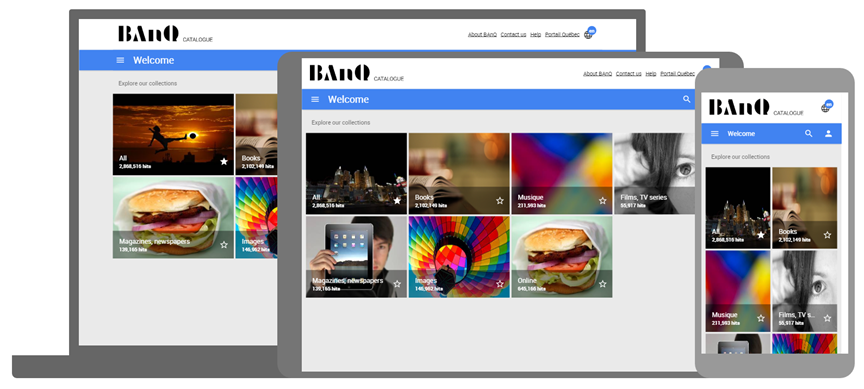This screenshot has height=389, width=864.
Task: Open About BAnQ link on laptop
Action: pos(482,34)
